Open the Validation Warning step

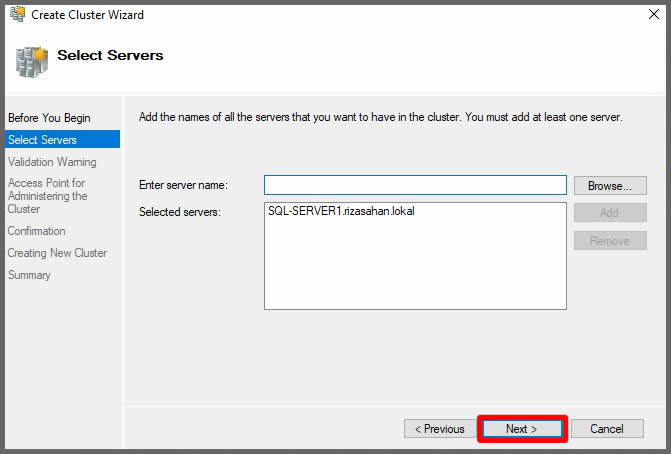coord(52,162)
